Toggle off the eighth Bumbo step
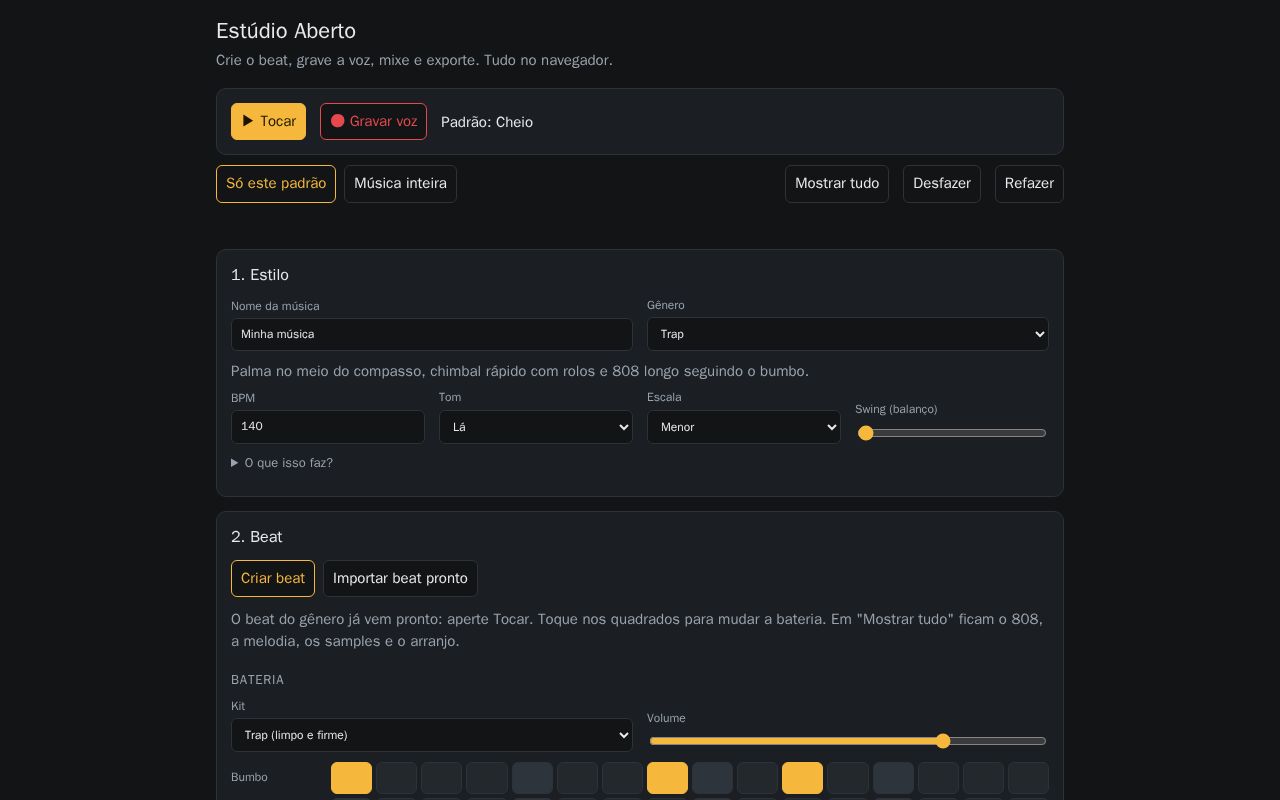 coord(667,778)
